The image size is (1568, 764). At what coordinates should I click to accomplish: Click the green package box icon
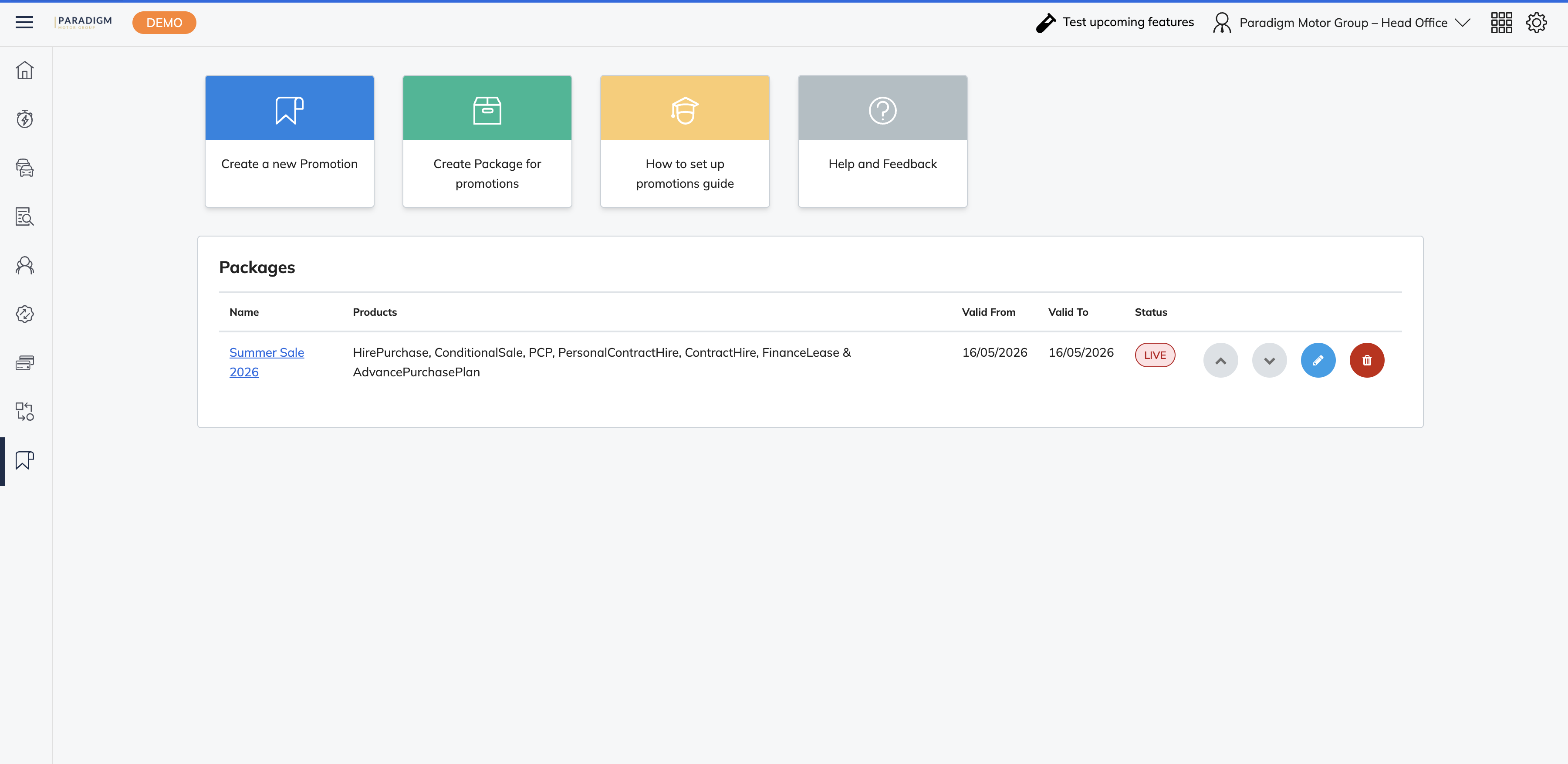click(x=487, y=110)
